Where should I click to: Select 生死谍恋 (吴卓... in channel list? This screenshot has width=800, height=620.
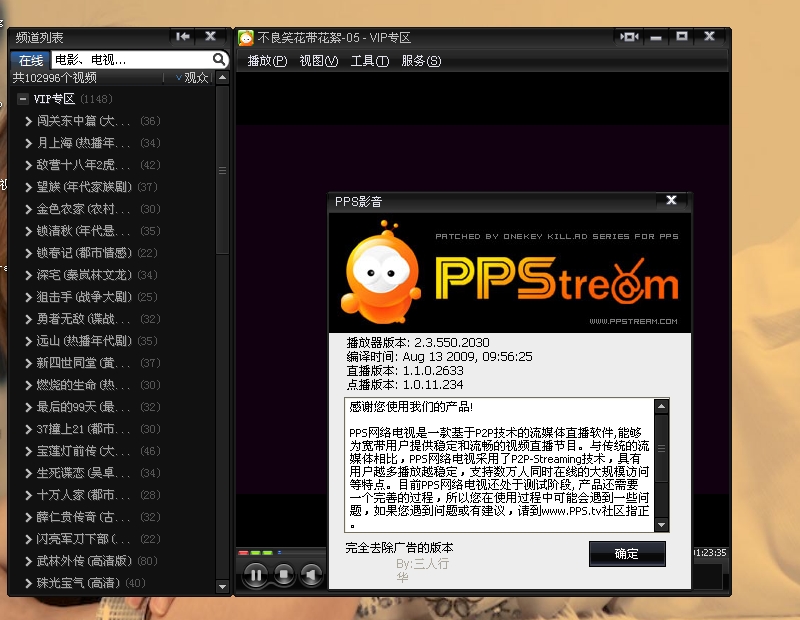click(83, 473)
